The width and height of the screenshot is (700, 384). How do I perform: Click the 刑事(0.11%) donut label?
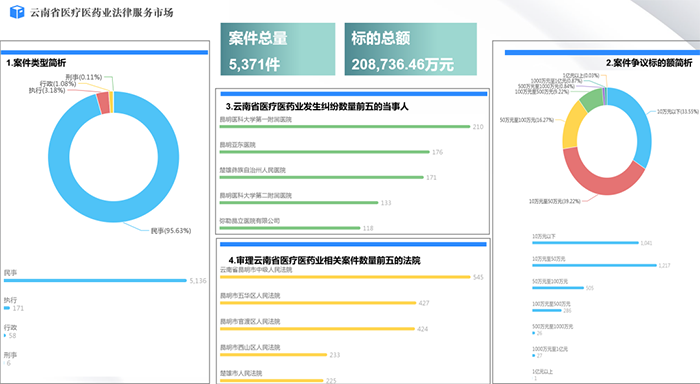pos(83,77)
